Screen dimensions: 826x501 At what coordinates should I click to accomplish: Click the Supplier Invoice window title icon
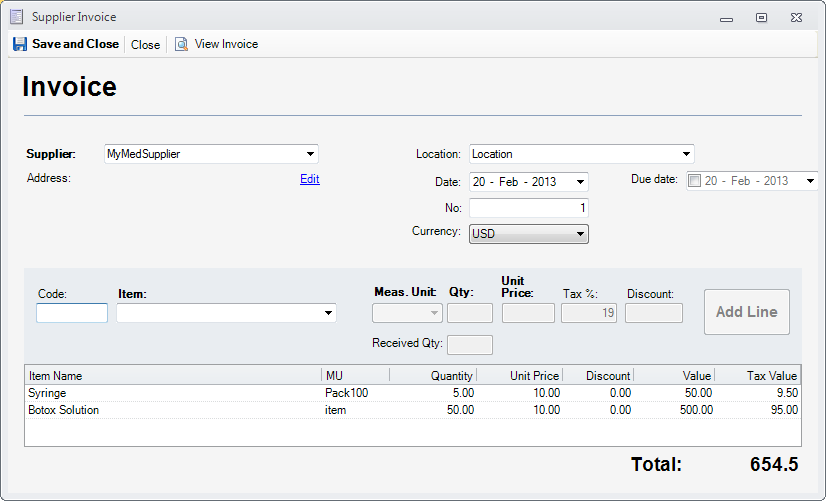coord(17,17)
